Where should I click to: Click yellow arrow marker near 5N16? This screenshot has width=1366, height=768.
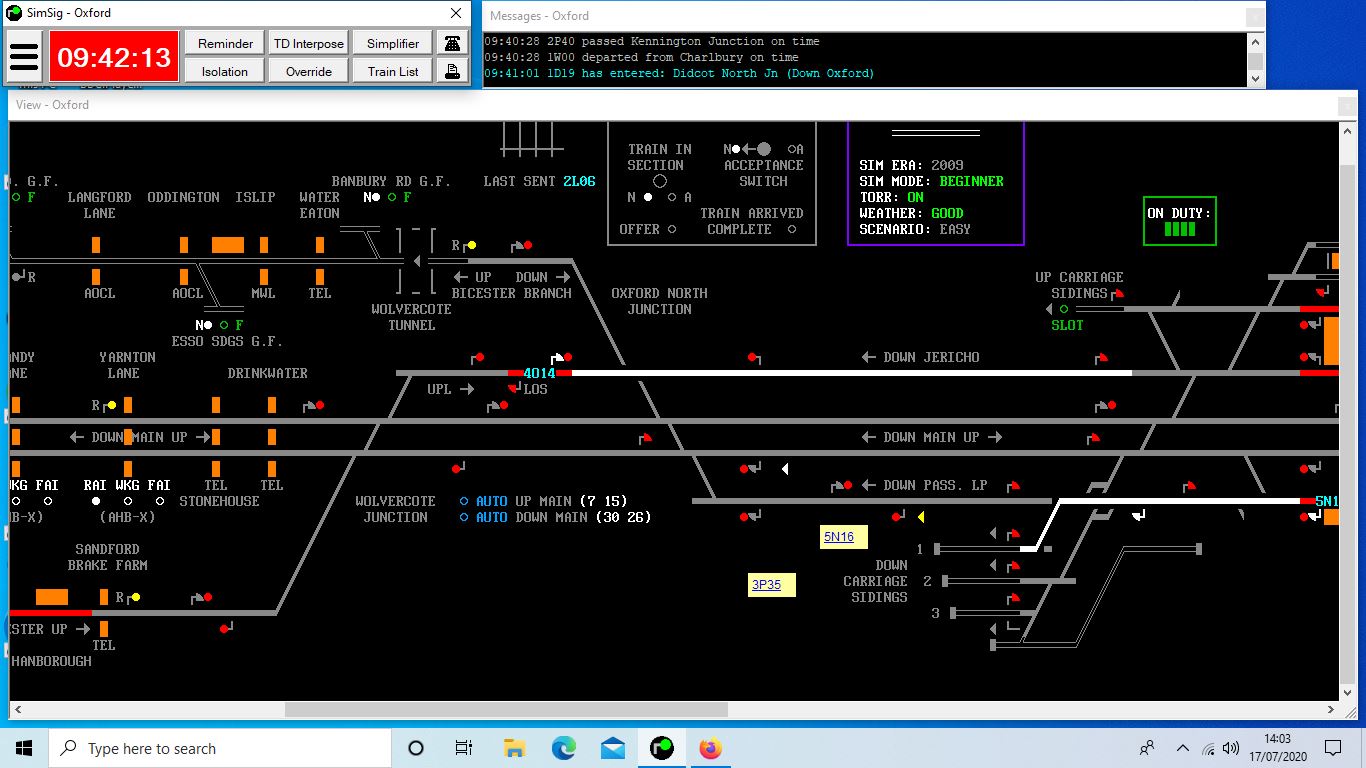coord(921,517)
